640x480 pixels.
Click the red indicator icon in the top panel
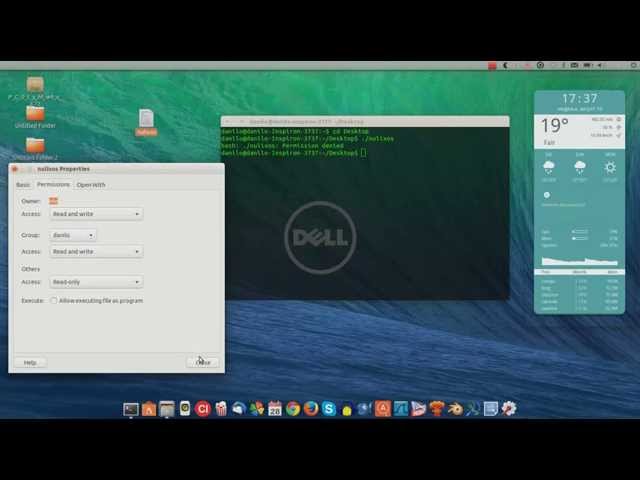(492, 65)
